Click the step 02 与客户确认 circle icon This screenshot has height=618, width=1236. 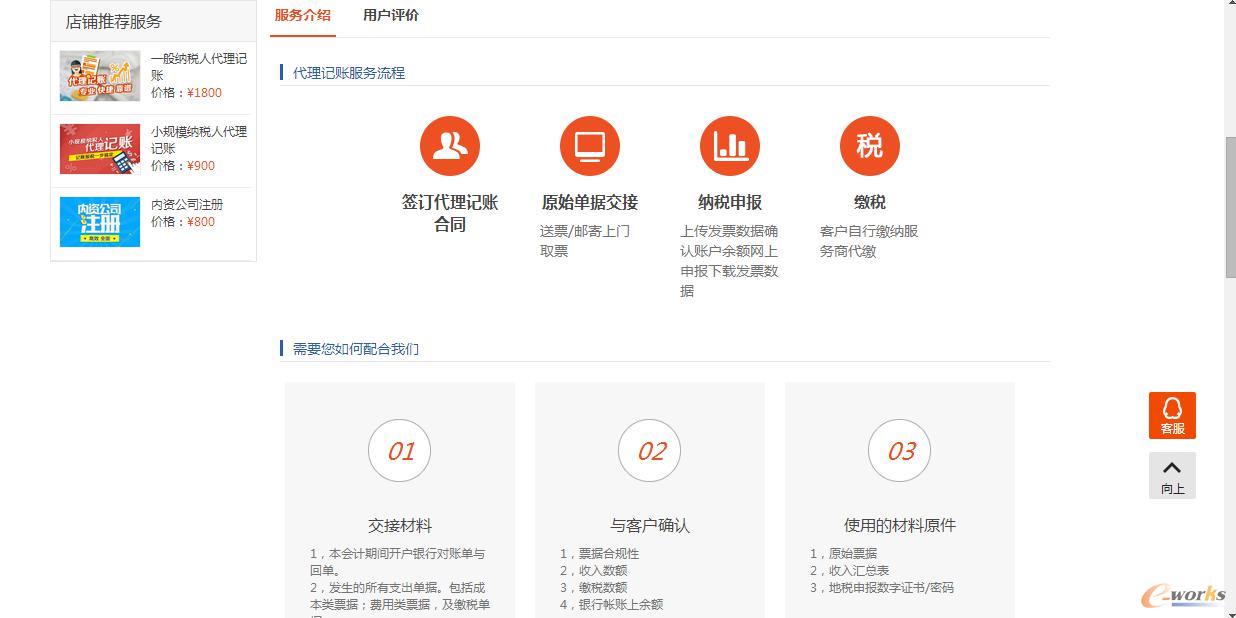[x=649, y=451]
